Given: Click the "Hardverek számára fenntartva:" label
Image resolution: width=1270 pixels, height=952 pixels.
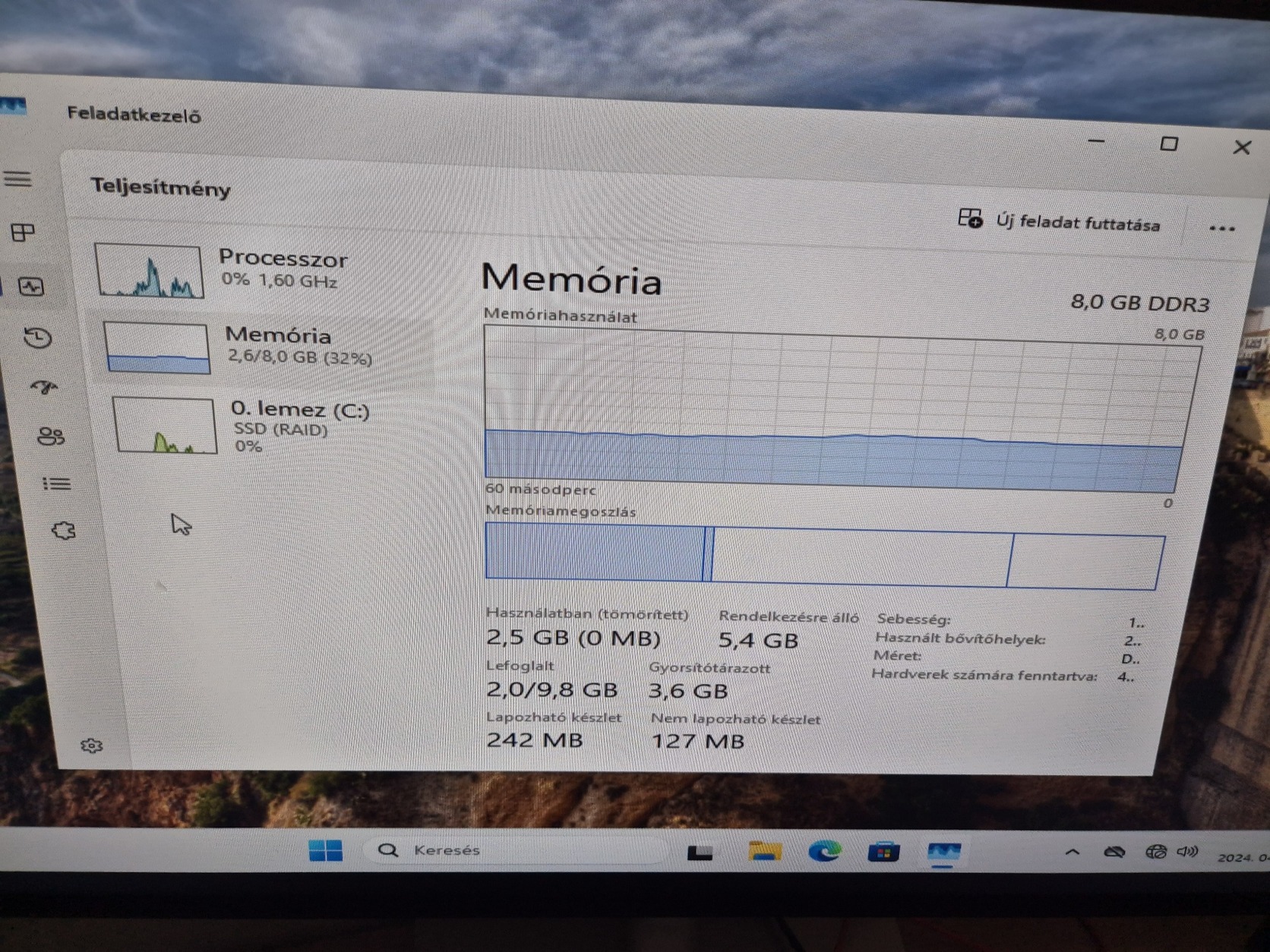Looking at the screenshot, I should click(984, 674).
